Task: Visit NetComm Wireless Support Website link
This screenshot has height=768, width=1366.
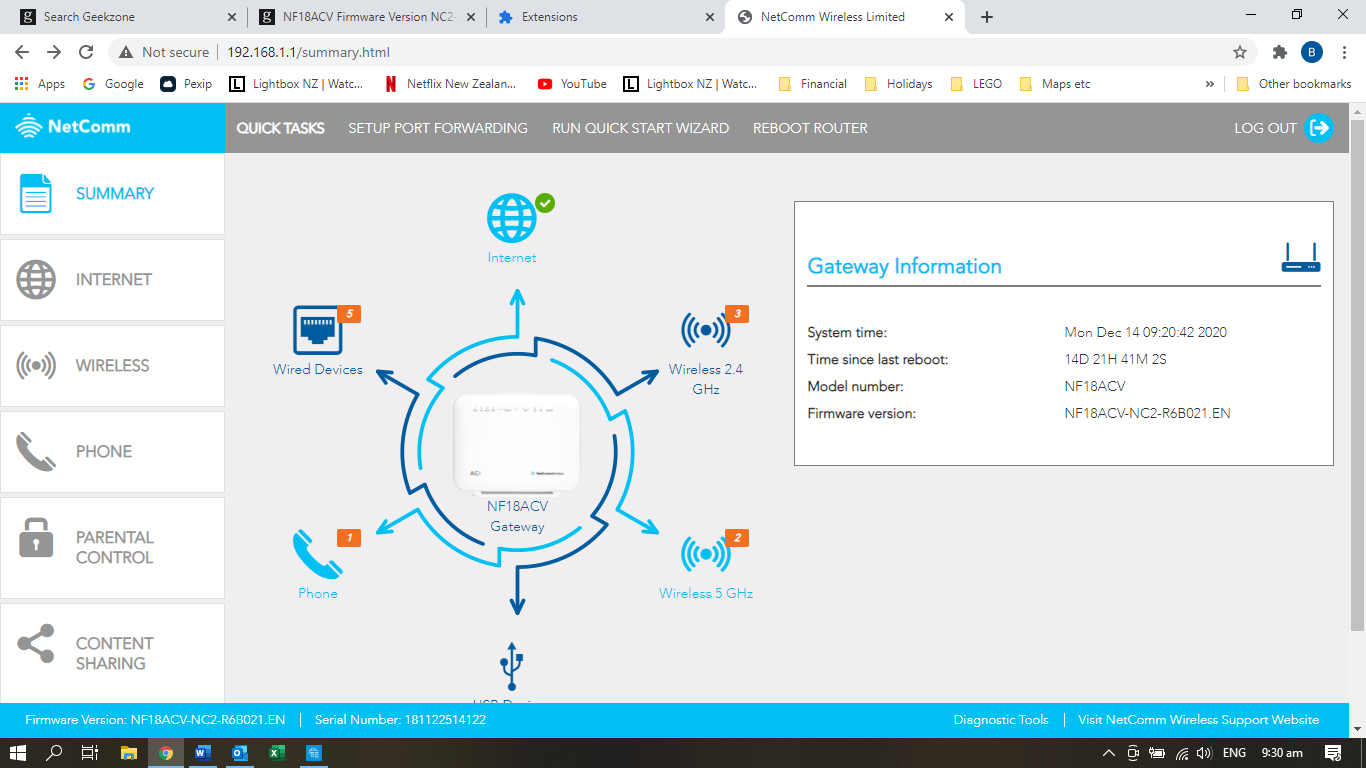Action: [x=1198, y=720]
